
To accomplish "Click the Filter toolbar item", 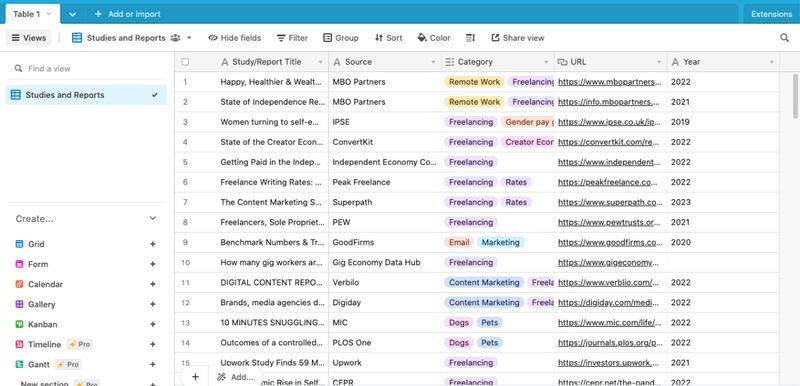I will (x=292, y=38).
